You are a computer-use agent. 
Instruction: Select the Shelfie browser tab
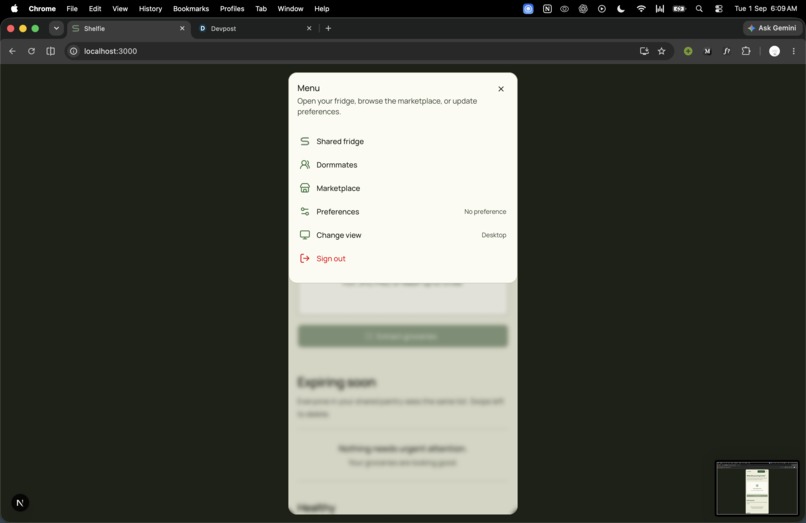pos(129,28)
